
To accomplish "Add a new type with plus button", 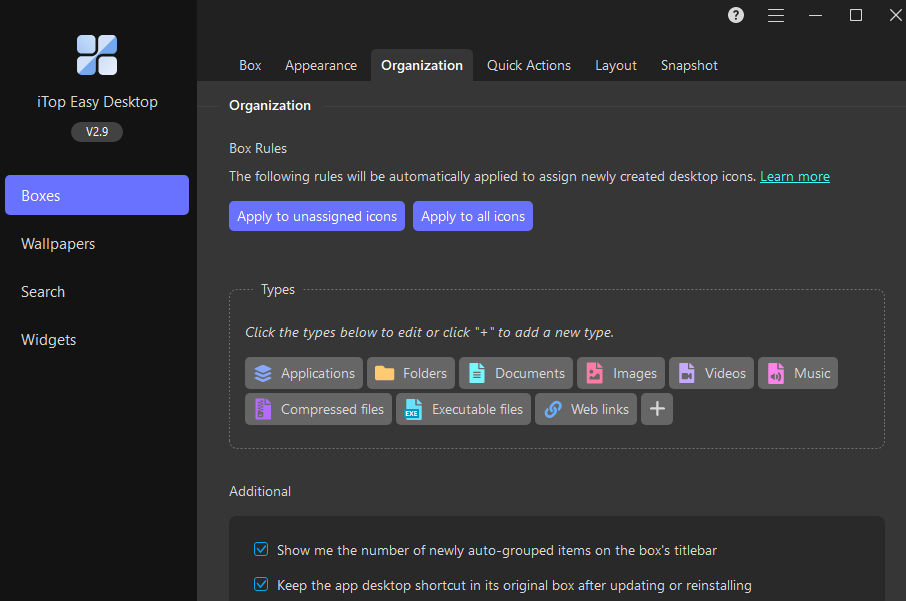I will tap(657, 409).
